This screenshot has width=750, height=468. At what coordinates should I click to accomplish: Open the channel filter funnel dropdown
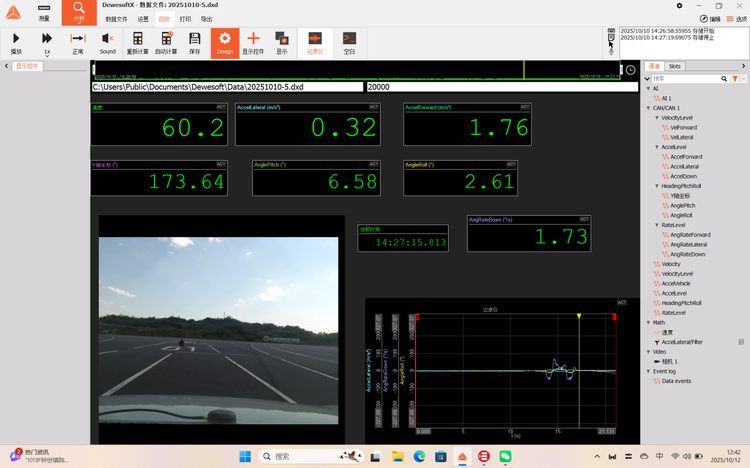pos(735,78)
